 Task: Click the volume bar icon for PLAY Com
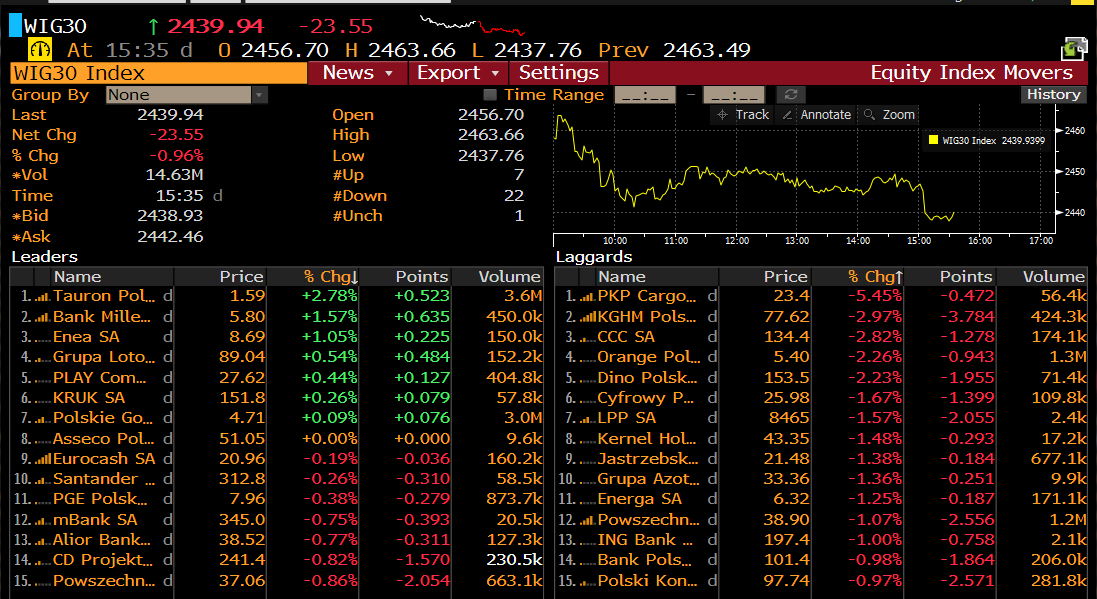[x=42, y=378]
